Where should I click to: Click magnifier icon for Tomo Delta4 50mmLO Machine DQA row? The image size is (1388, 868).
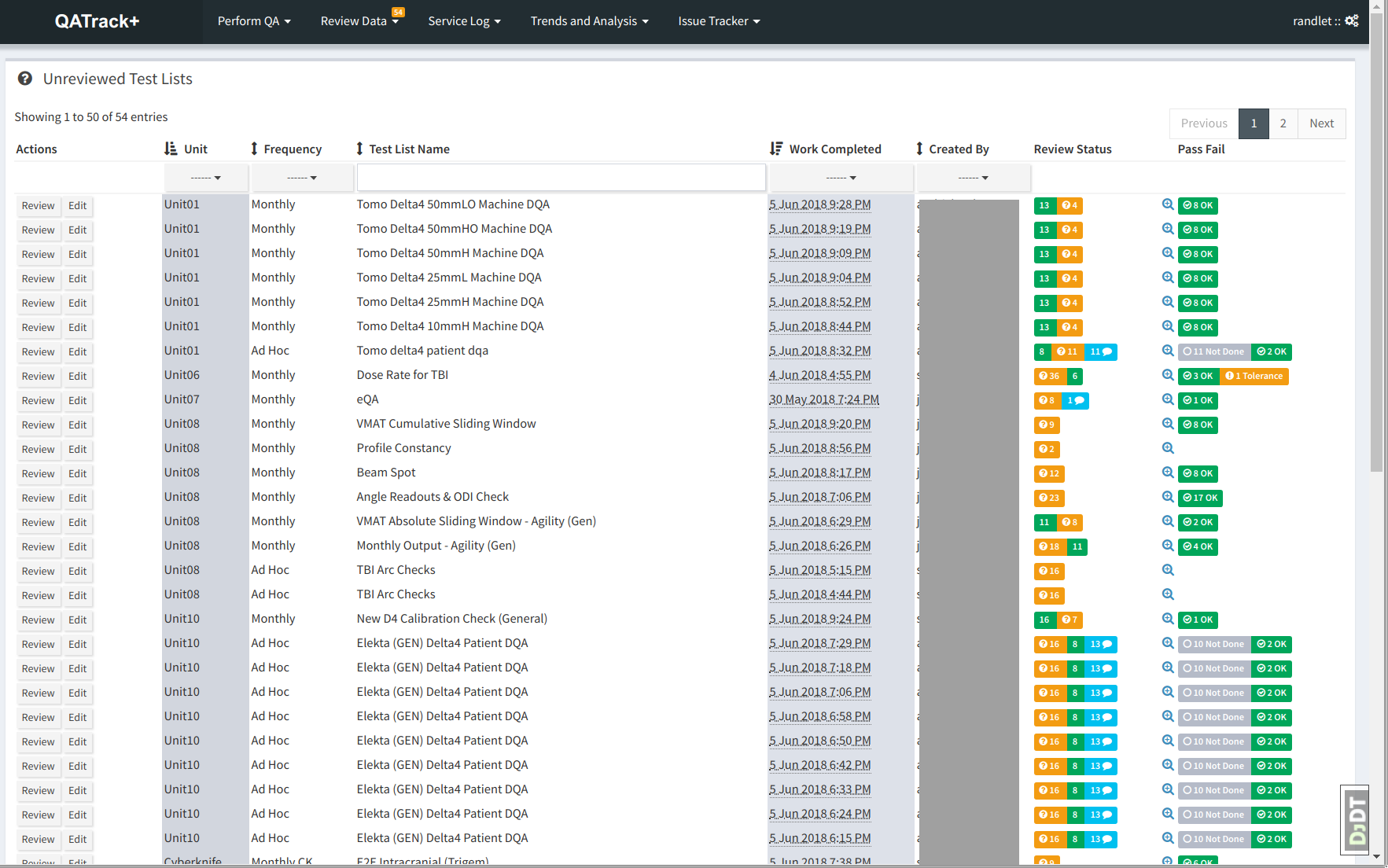(1168, 204)
